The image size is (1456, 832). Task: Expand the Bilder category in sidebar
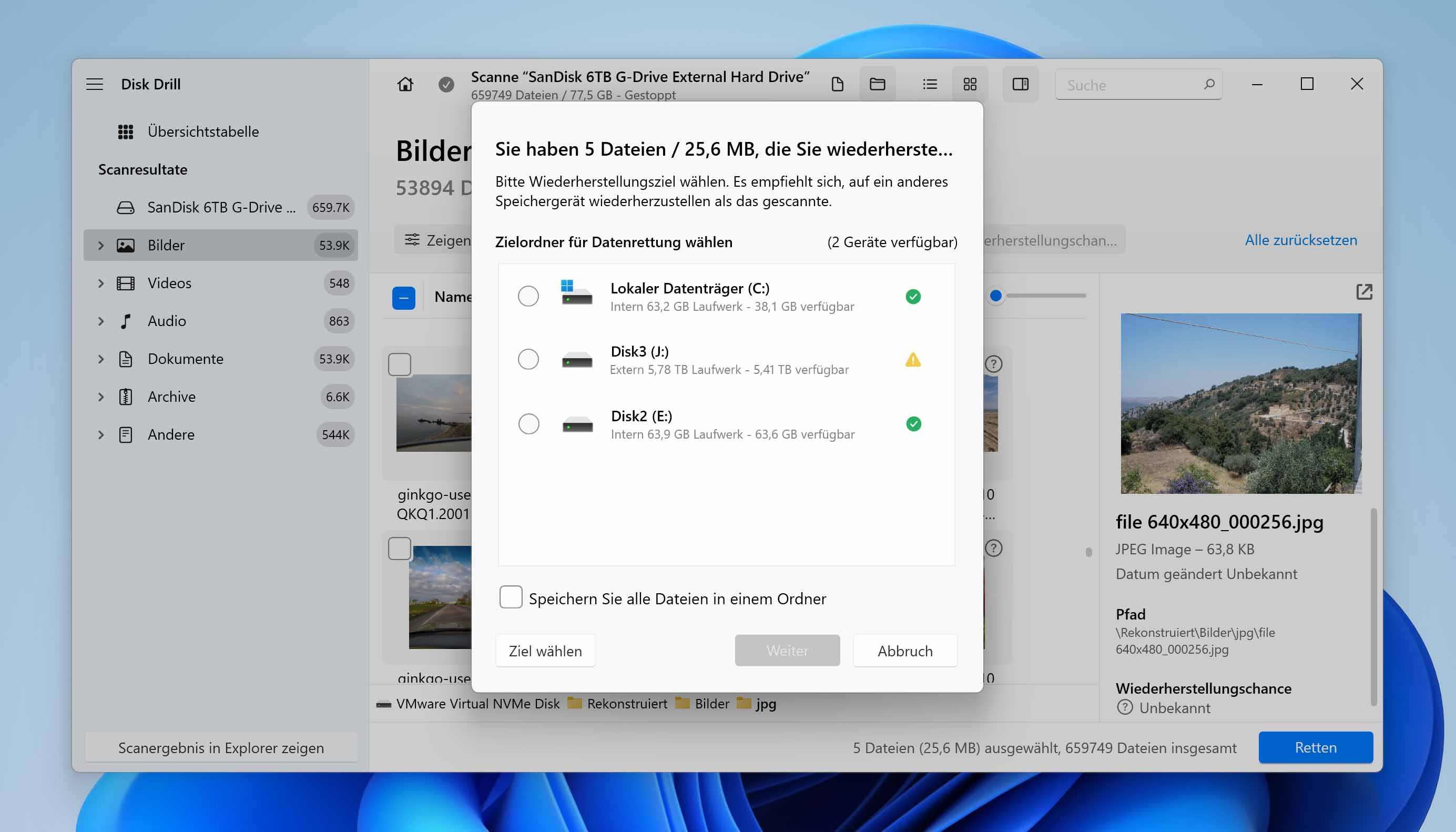100,245
